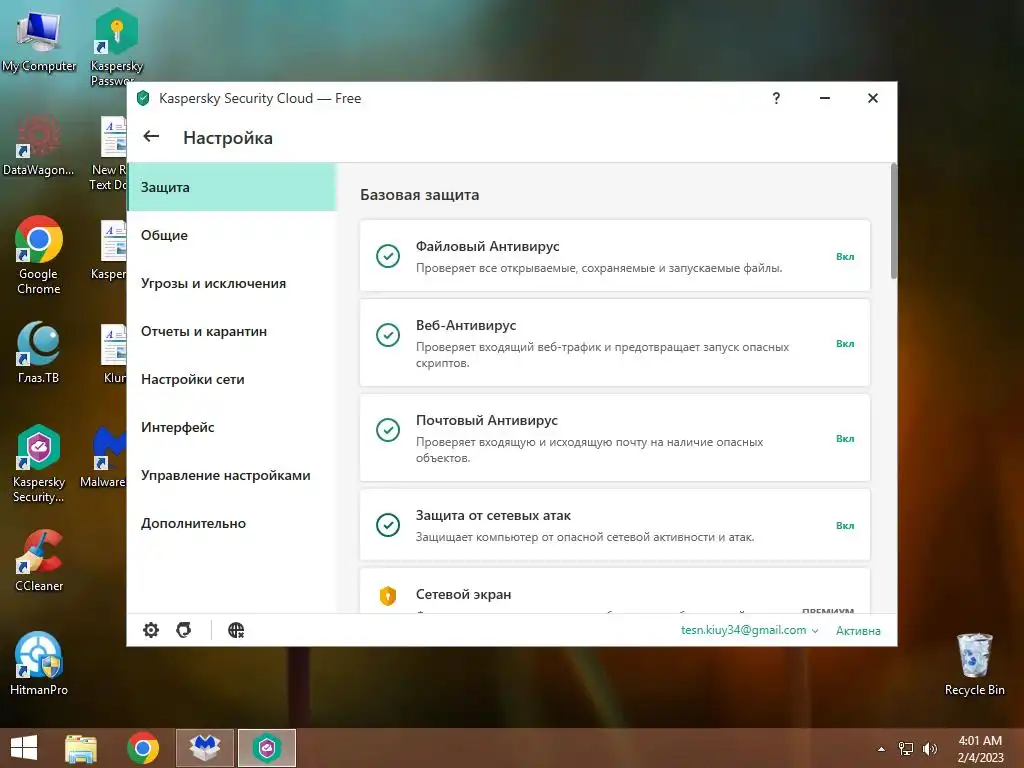This screenshot has height=768, width=1024.
Task: Open HitmanPro desktop shortcut
Action: pos(39,663)
